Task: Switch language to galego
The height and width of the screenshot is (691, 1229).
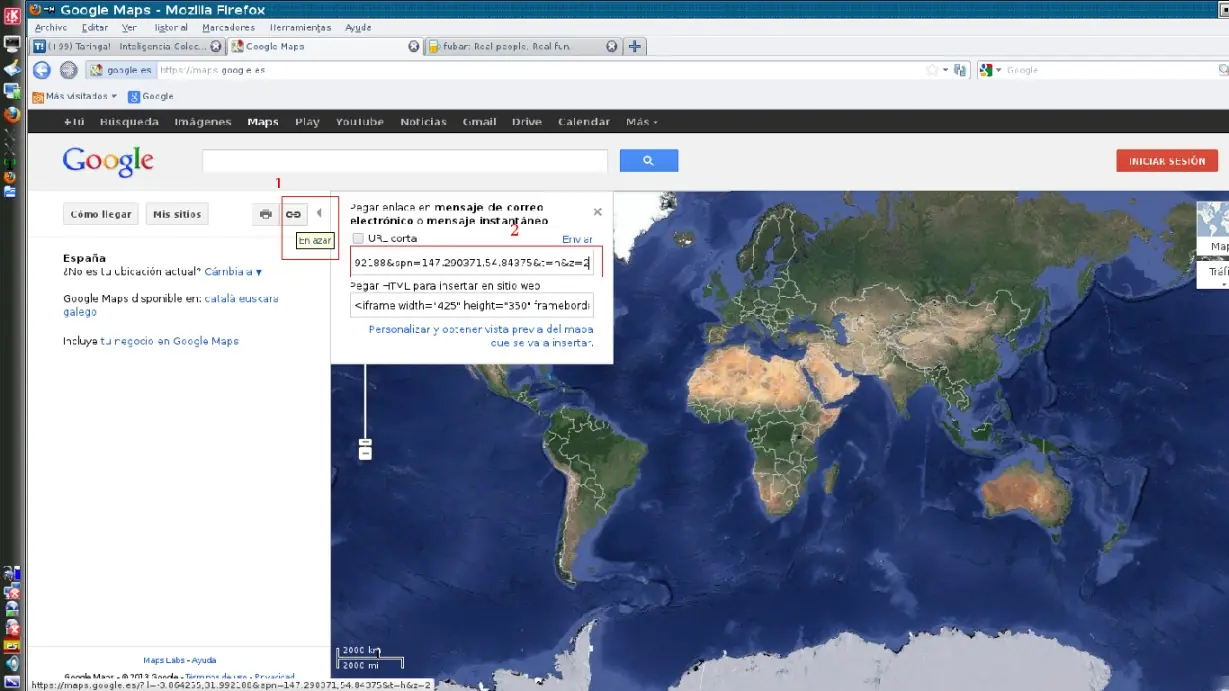Action: pyautogui.click(x=80, y=312)
